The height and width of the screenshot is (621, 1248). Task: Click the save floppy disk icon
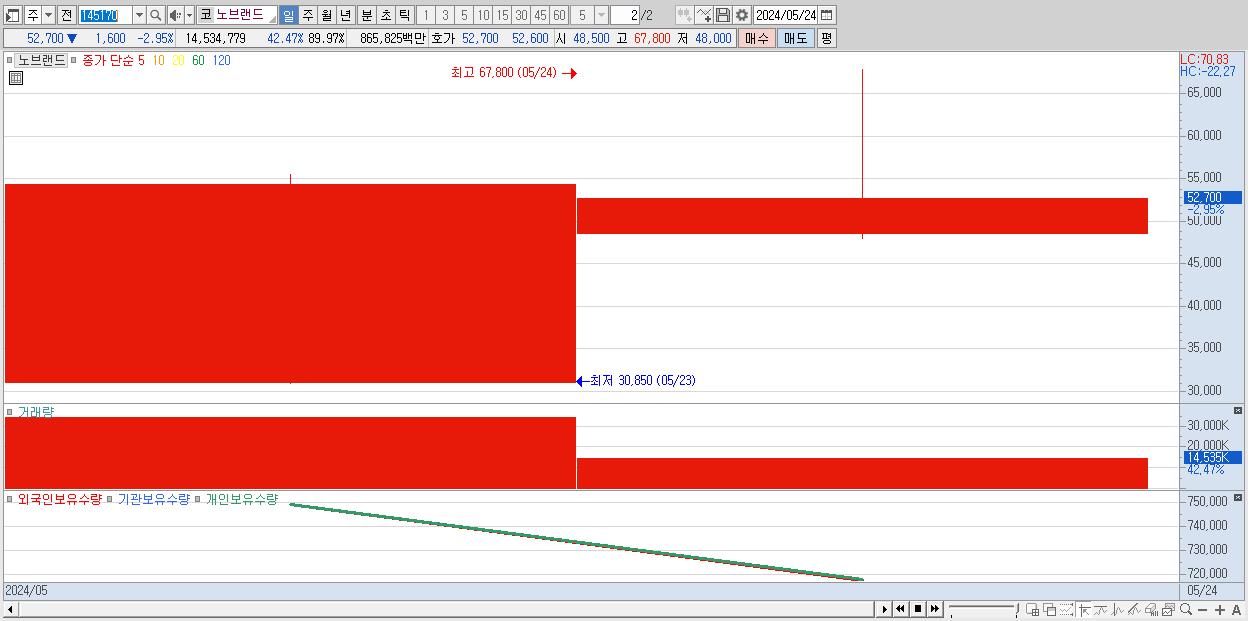coord(723,15)
